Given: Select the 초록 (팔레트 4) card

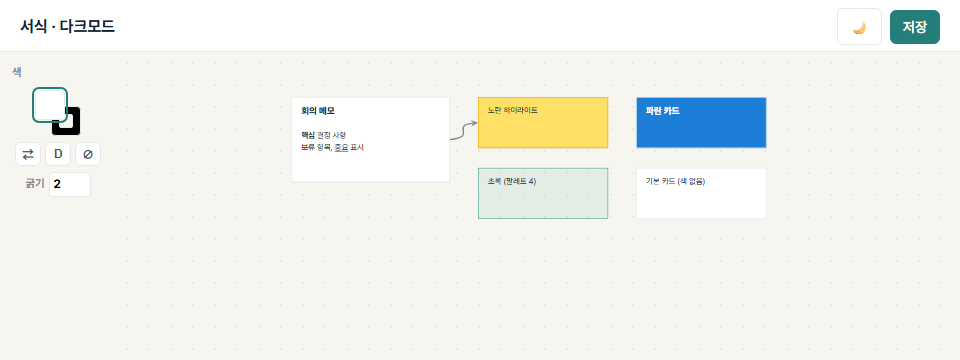Looking at the screenshot, I should (543, 193).
